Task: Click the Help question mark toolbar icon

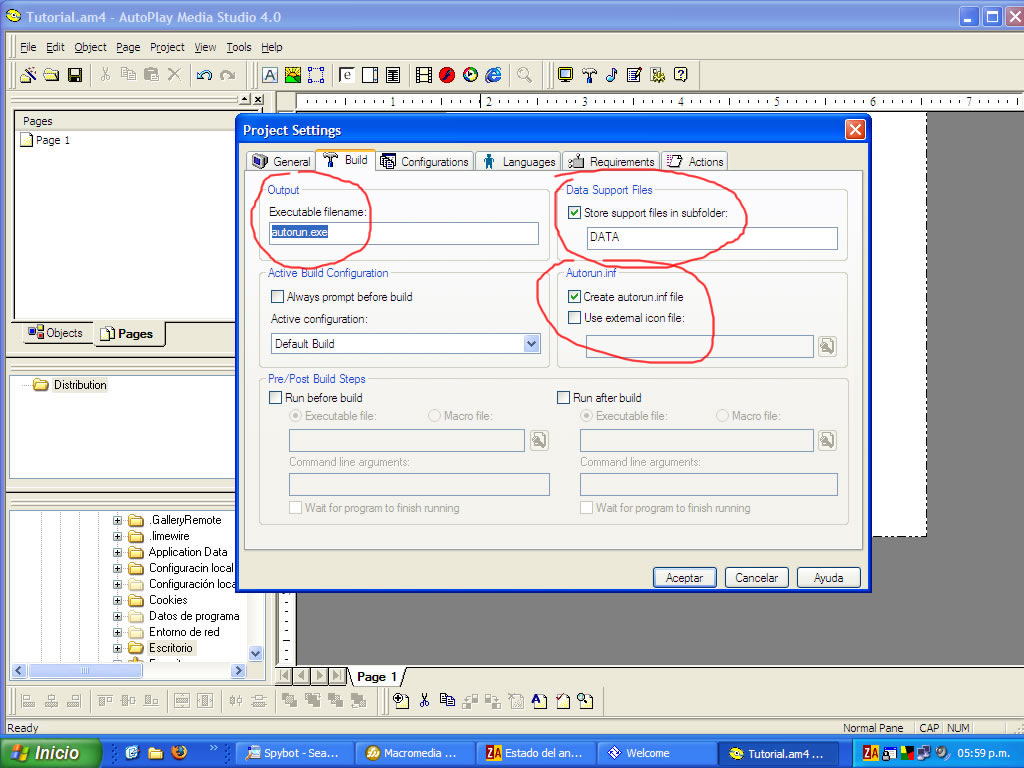Action: 680,75
